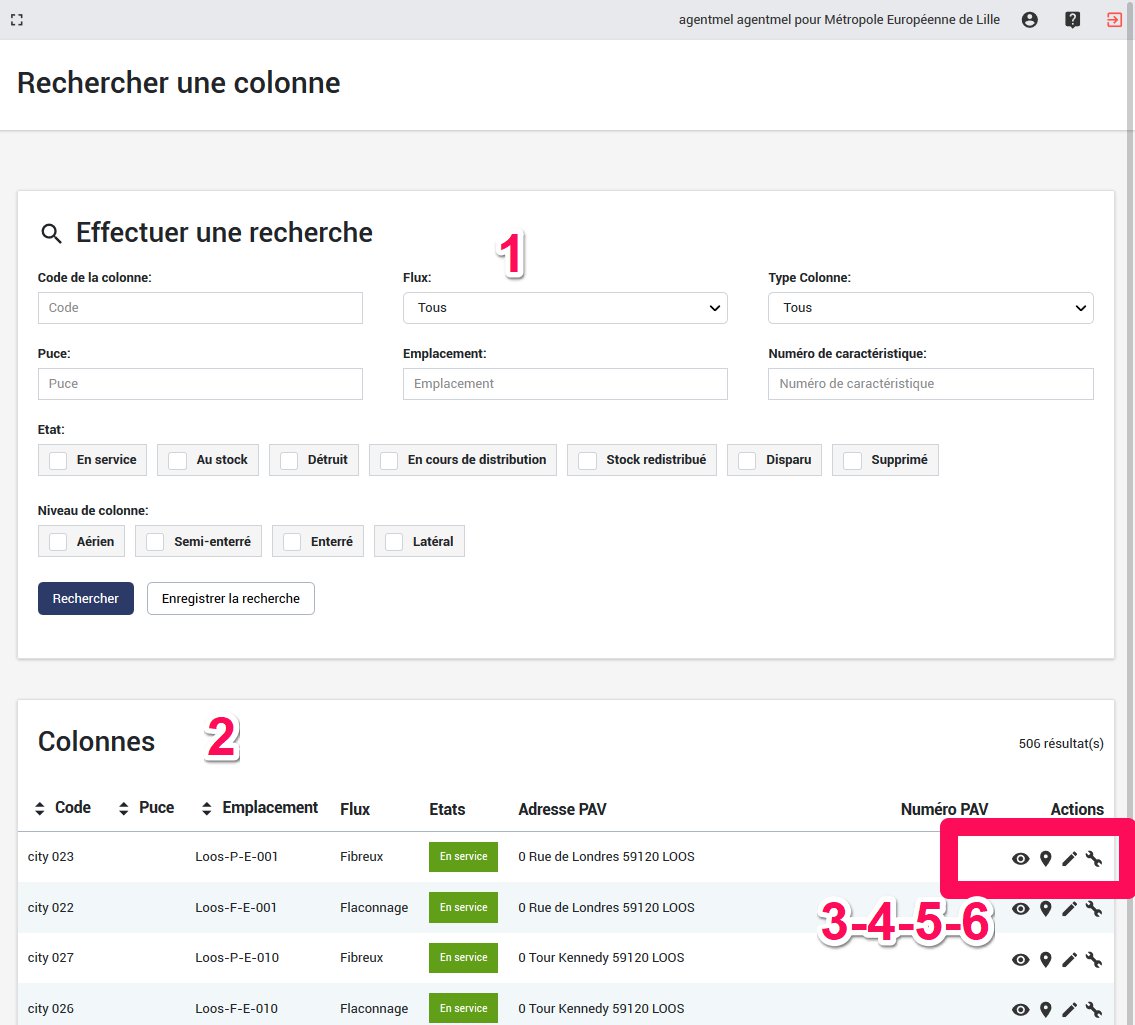Focus the 'Code de la colonne' input field
Screen dimensions: 1135x1025
pyautogui.click(x=200, y=308)
